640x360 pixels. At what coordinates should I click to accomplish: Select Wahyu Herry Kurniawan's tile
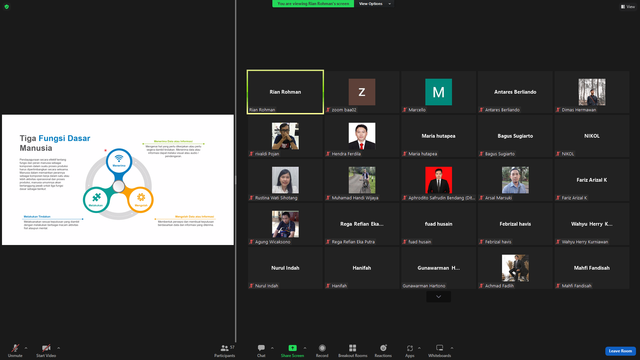pos(592,224)
